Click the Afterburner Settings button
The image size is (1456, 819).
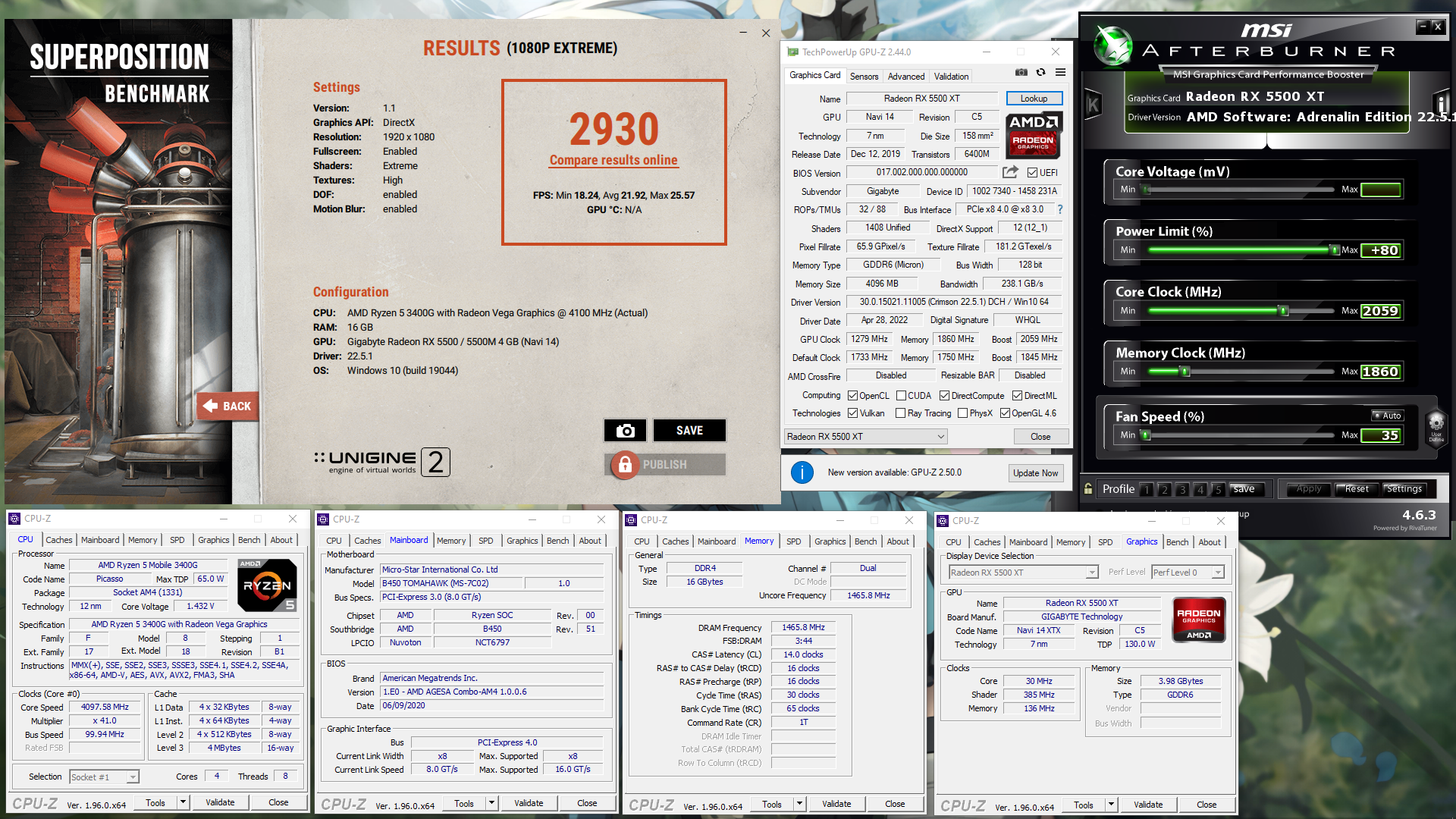click(1404, 489)
